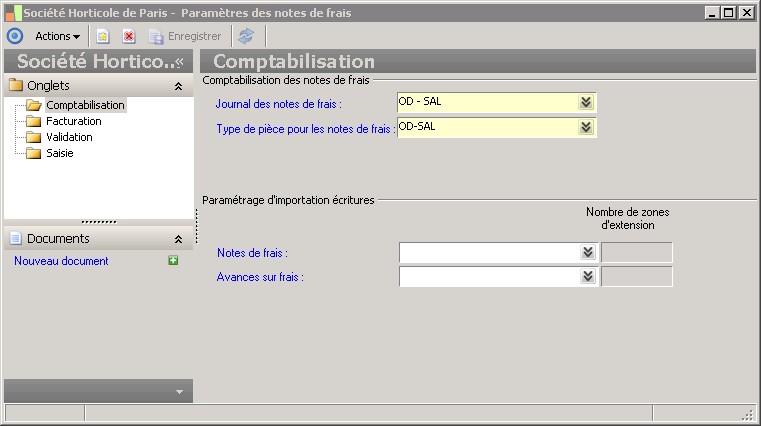761x426 pixels.
Task: Click the vertical dotted splitter handle
Action: point(197,226)
